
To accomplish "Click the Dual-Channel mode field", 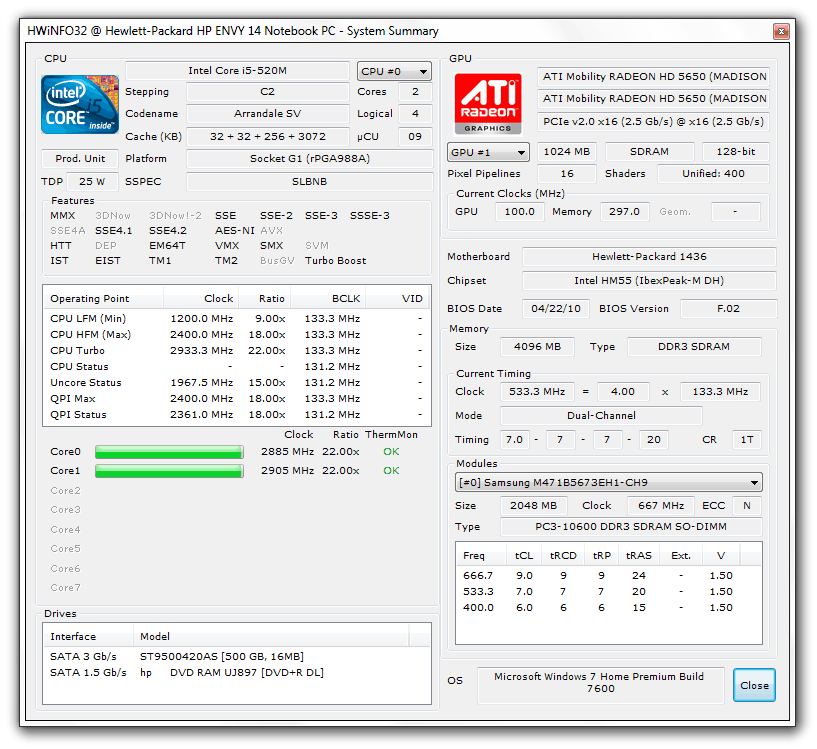I will pyautogui.click(x=601, y=415).
